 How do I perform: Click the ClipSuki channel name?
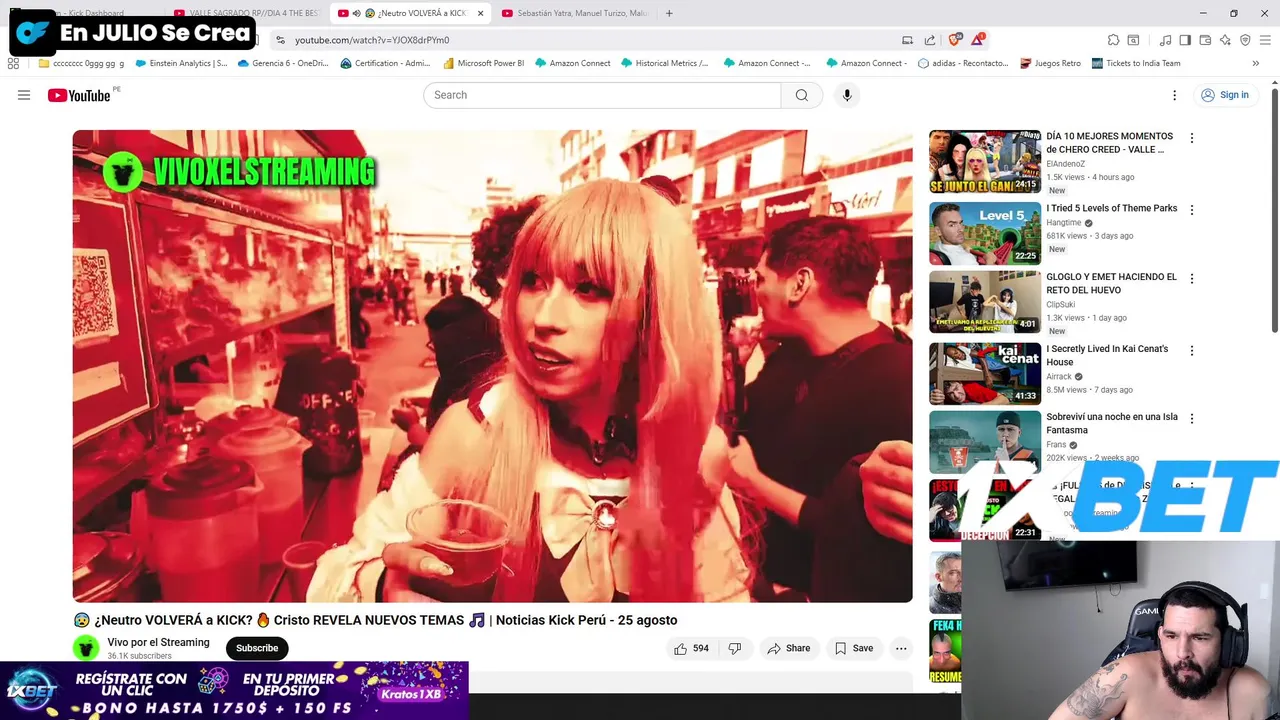click(1061, 305)
